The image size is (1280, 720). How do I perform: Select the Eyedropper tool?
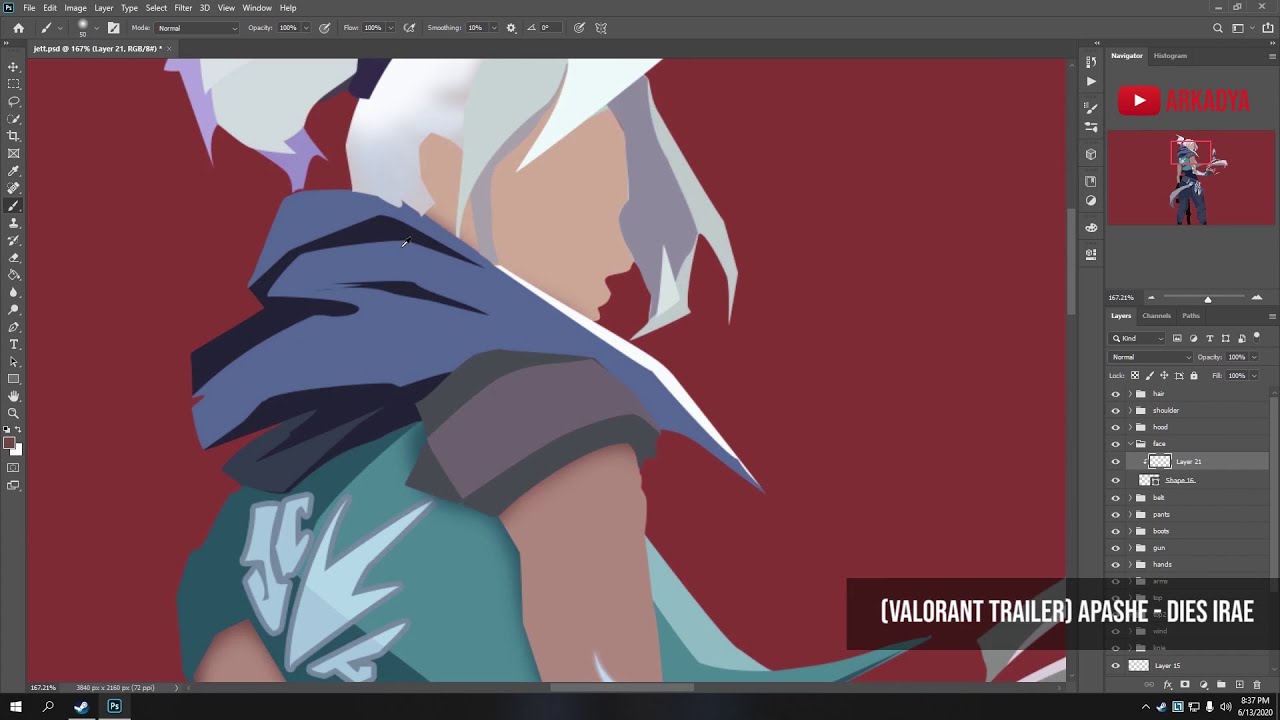14,171
